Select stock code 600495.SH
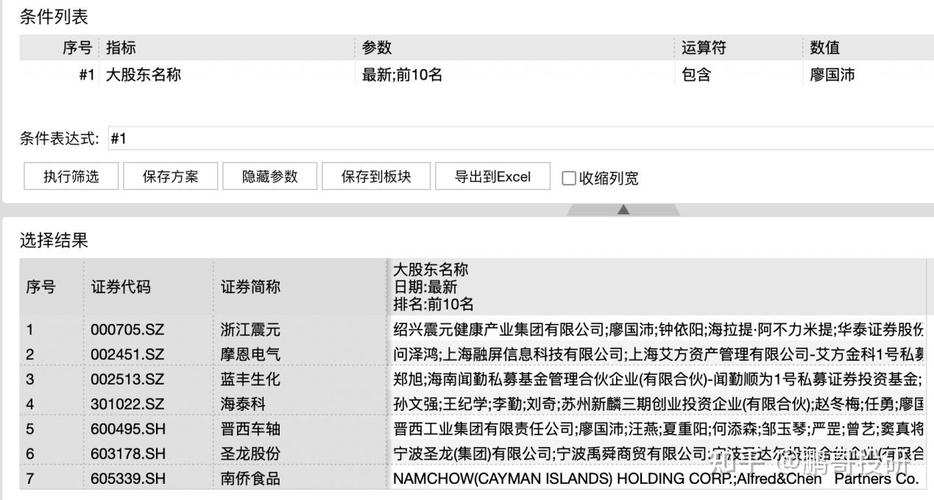The width and height of the screenshot is (934, 500). [128, 429]
